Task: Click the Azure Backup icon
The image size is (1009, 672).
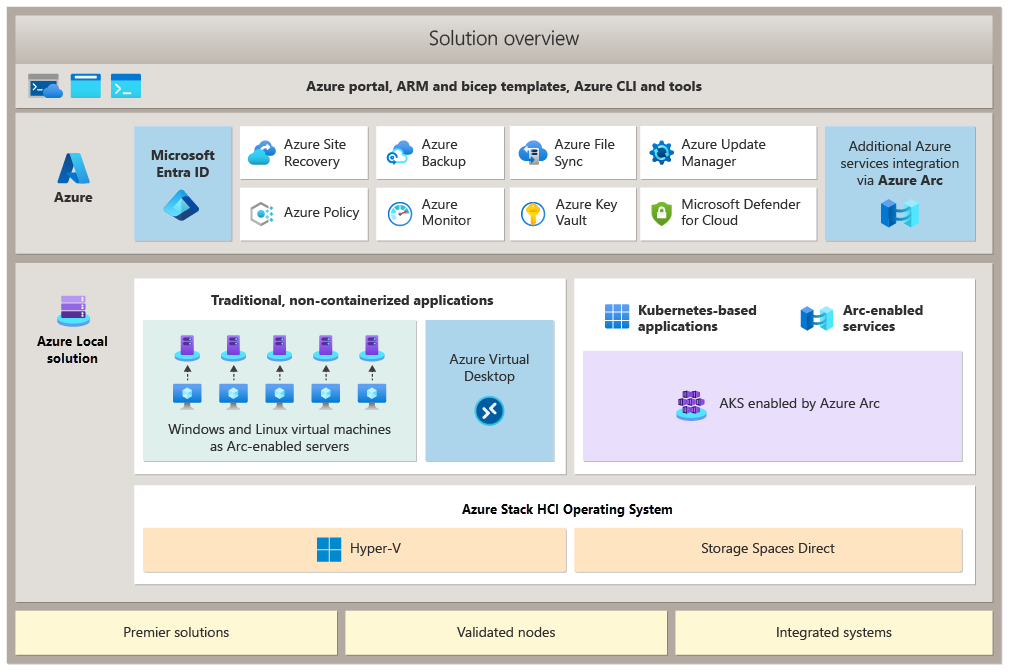Action: coord(400,153)
